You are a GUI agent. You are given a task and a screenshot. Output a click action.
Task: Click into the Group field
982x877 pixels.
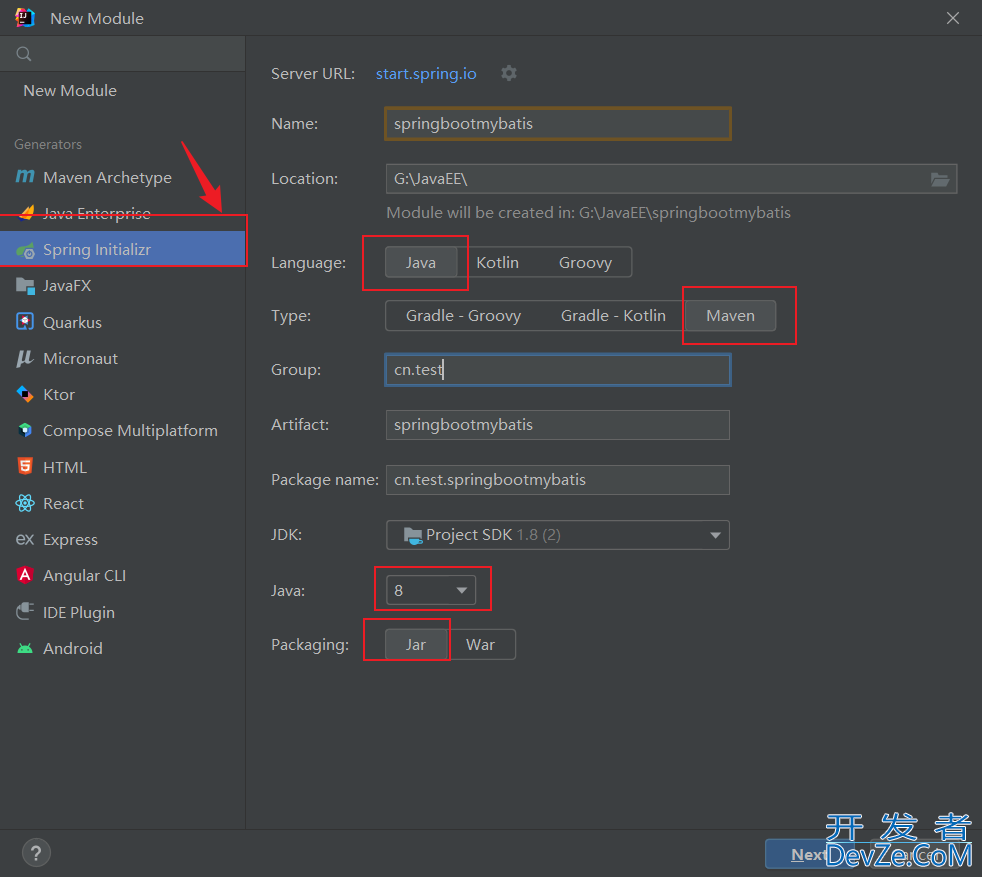point(557,370)
